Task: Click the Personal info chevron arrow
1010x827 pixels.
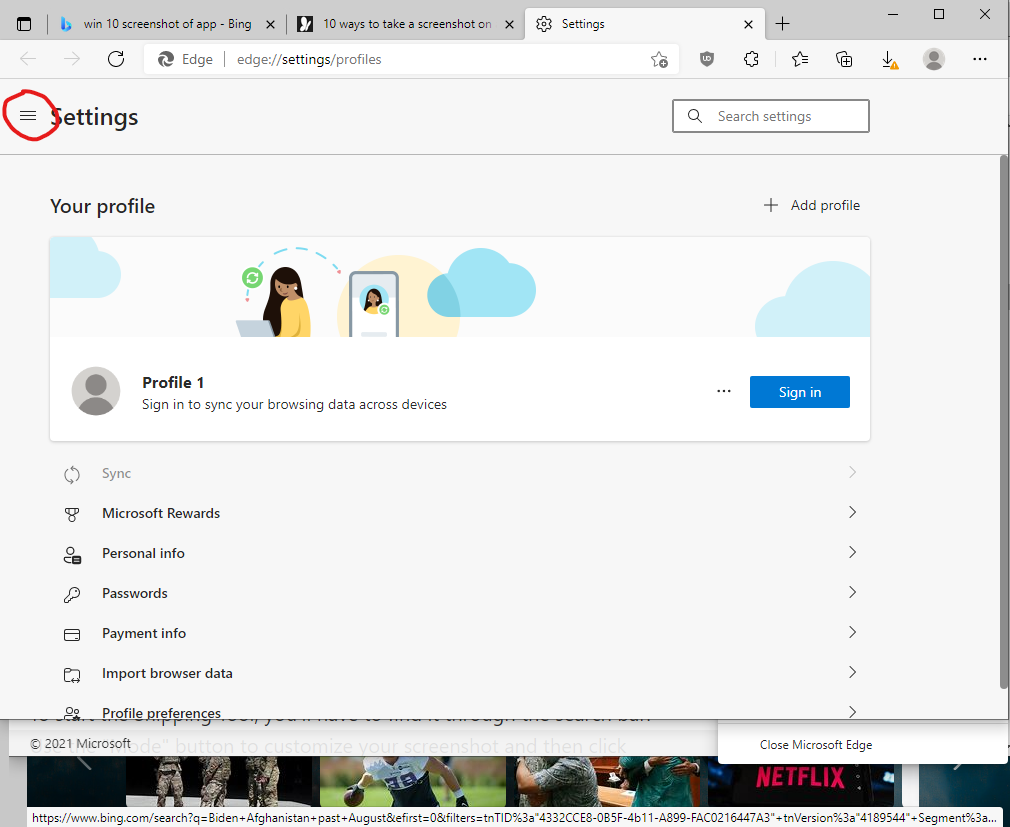Action: pos(852,552)
